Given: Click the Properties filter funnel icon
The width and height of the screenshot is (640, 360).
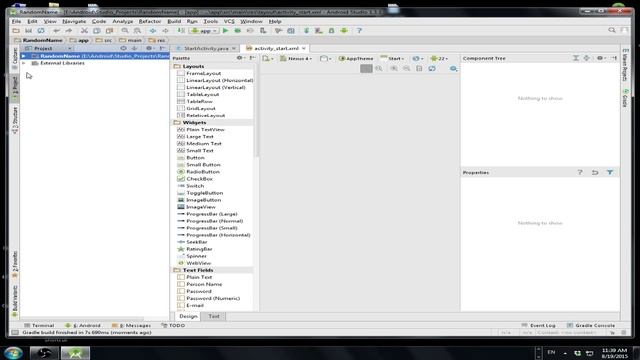Looking at the screenshot, I should (610, 172).
